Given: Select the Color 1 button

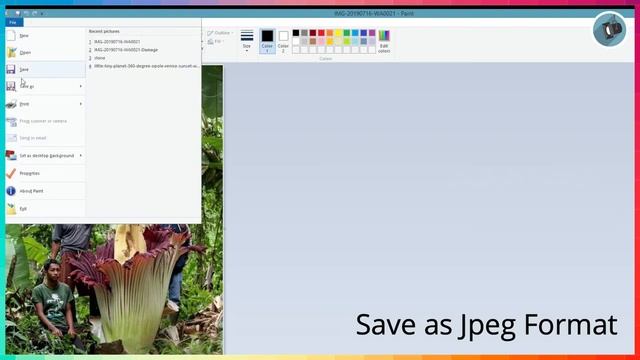Looking at the screenshot, I should (267, 41).
